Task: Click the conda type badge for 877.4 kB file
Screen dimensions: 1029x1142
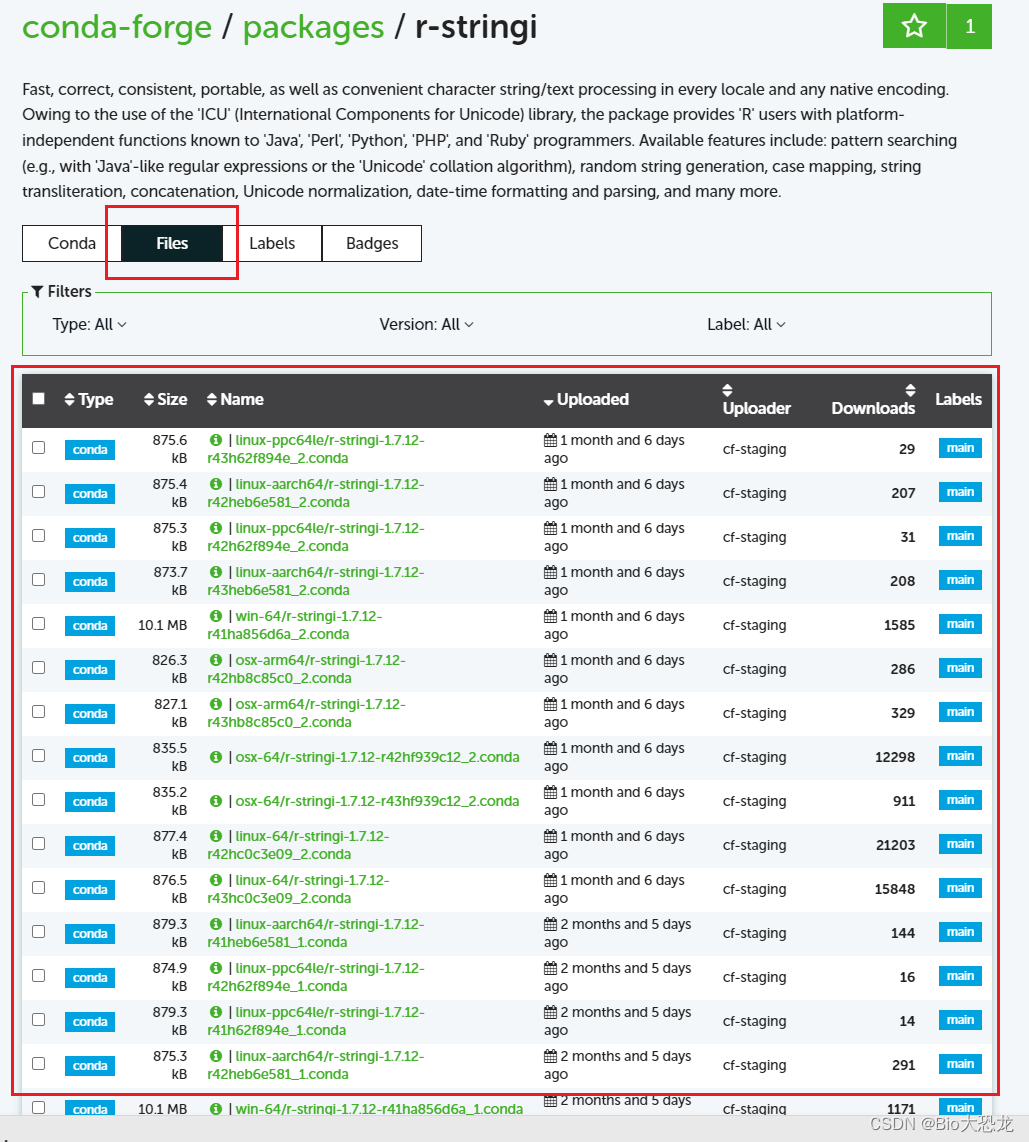Action: coord(90,846)
